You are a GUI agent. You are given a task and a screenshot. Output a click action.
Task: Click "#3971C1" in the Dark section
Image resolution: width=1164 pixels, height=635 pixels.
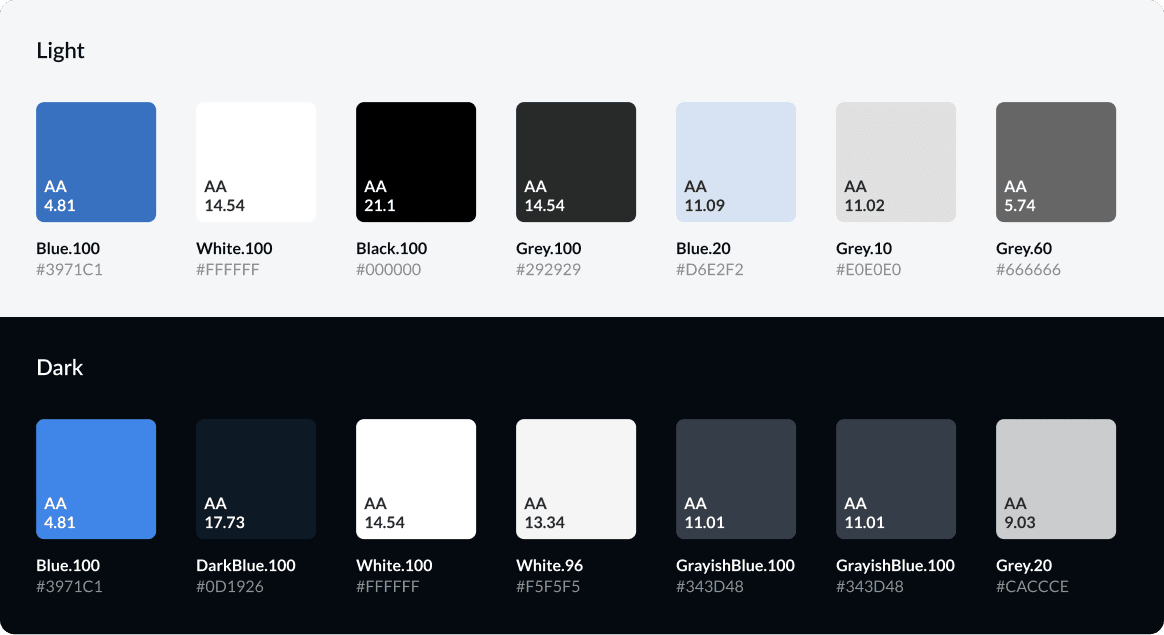pyautogui.click(x=69, y=587)
